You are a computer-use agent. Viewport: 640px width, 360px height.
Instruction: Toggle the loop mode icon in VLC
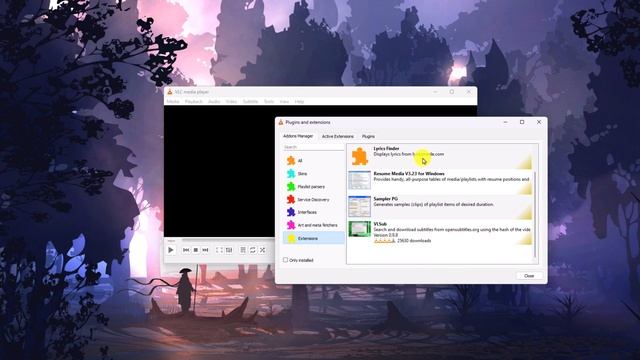253,250
